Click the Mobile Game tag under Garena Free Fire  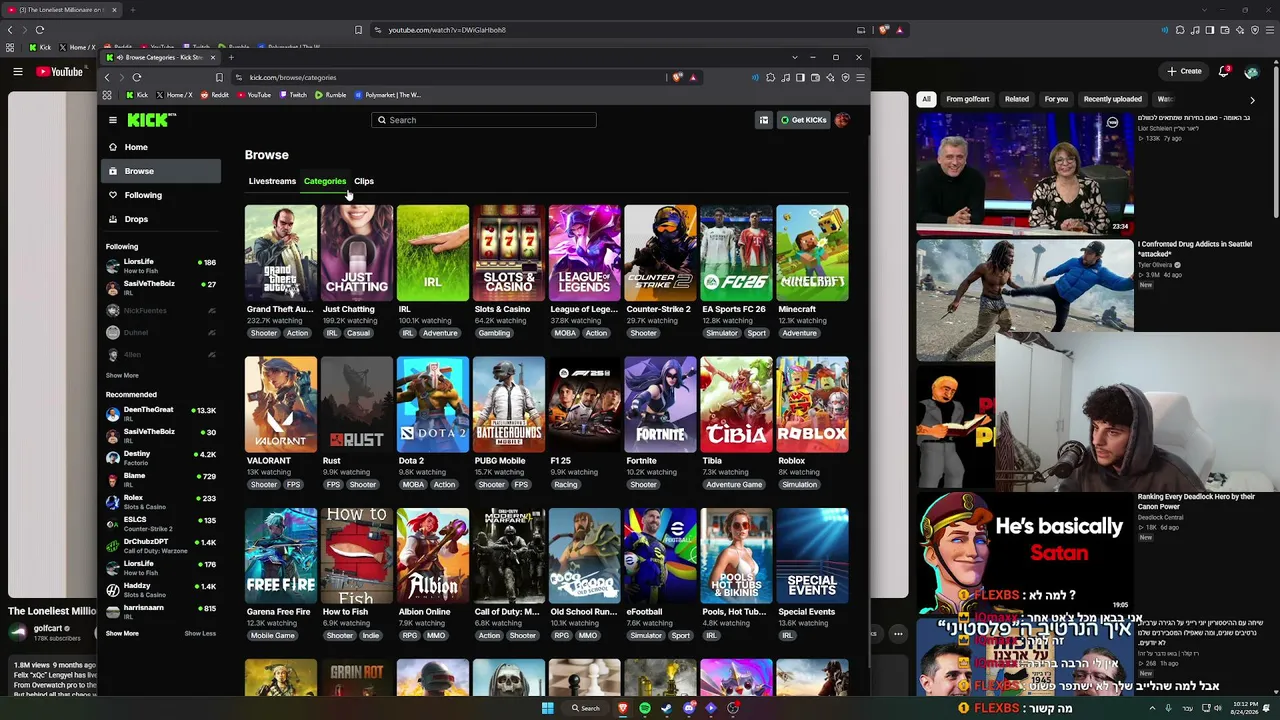(272, 636)
